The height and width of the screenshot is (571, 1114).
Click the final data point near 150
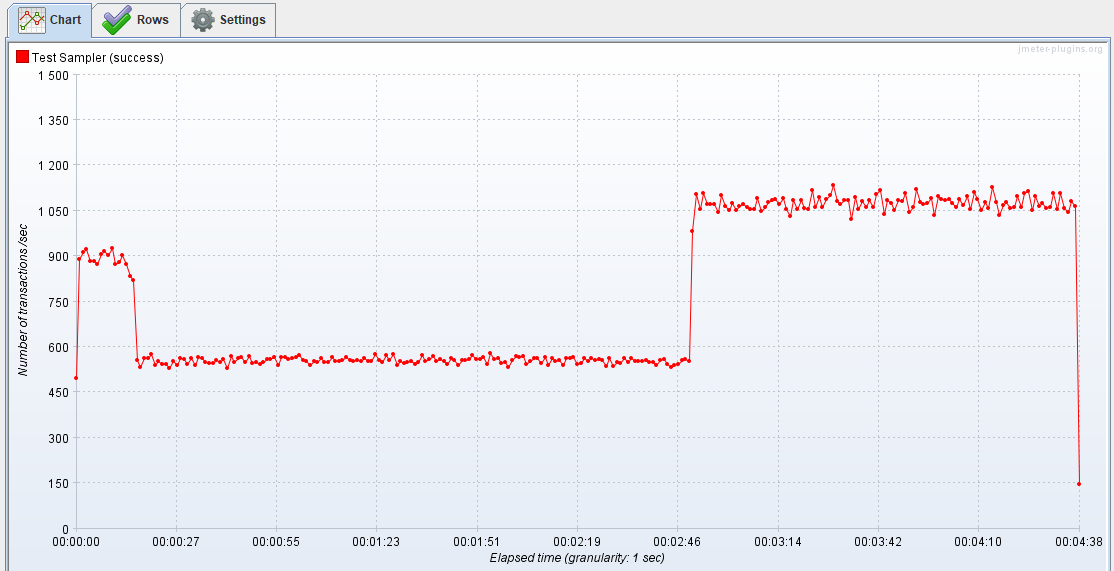[x=1079, y=484]
